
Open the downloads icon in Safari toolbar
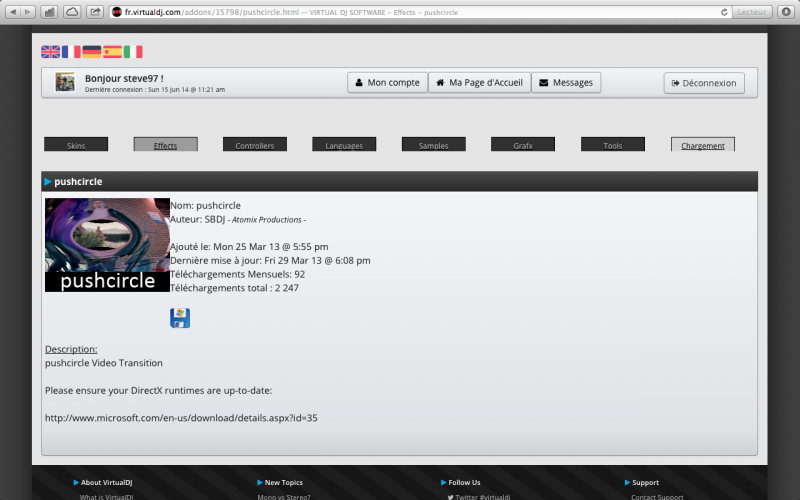point(786,12)
